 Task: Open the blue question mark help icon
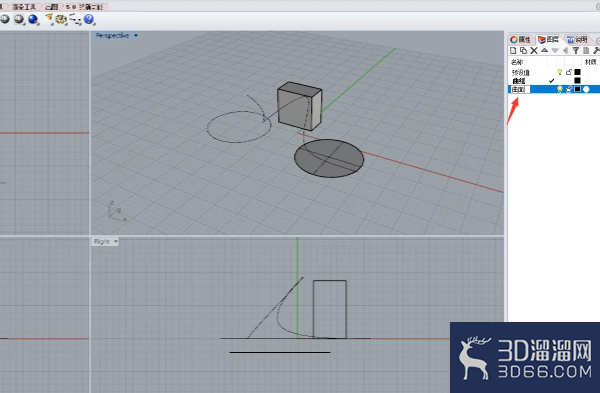coord(89,19)
